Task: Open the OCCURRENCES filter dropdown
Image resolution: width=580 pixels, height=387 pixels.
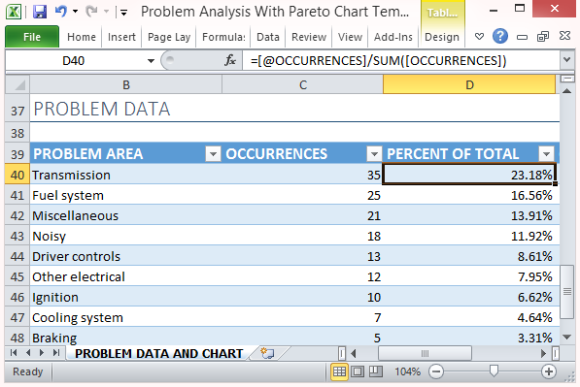Action: pyautogui.click(x=374, y=153)
